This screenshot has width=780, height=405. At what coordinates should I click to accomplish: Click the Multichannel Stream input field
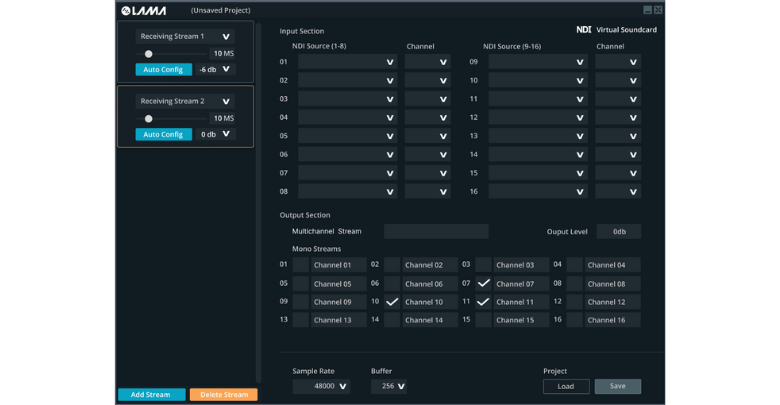point(436,231)
